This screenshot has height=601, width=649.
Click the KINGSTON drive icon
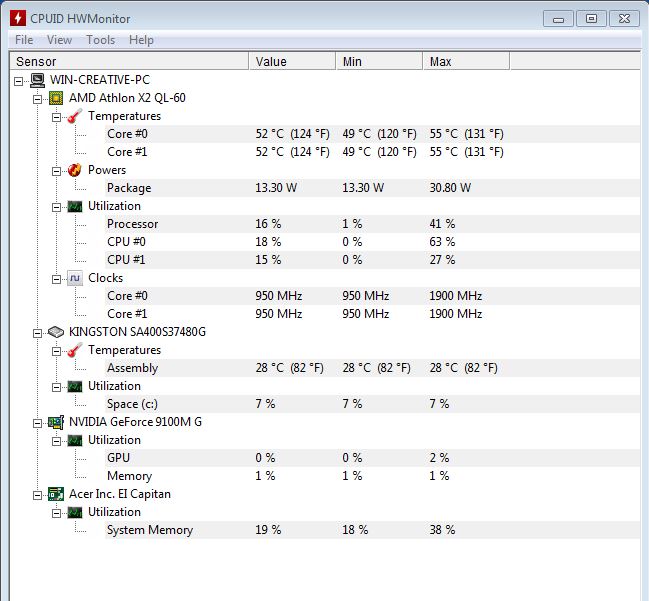(x=56, y=332)
